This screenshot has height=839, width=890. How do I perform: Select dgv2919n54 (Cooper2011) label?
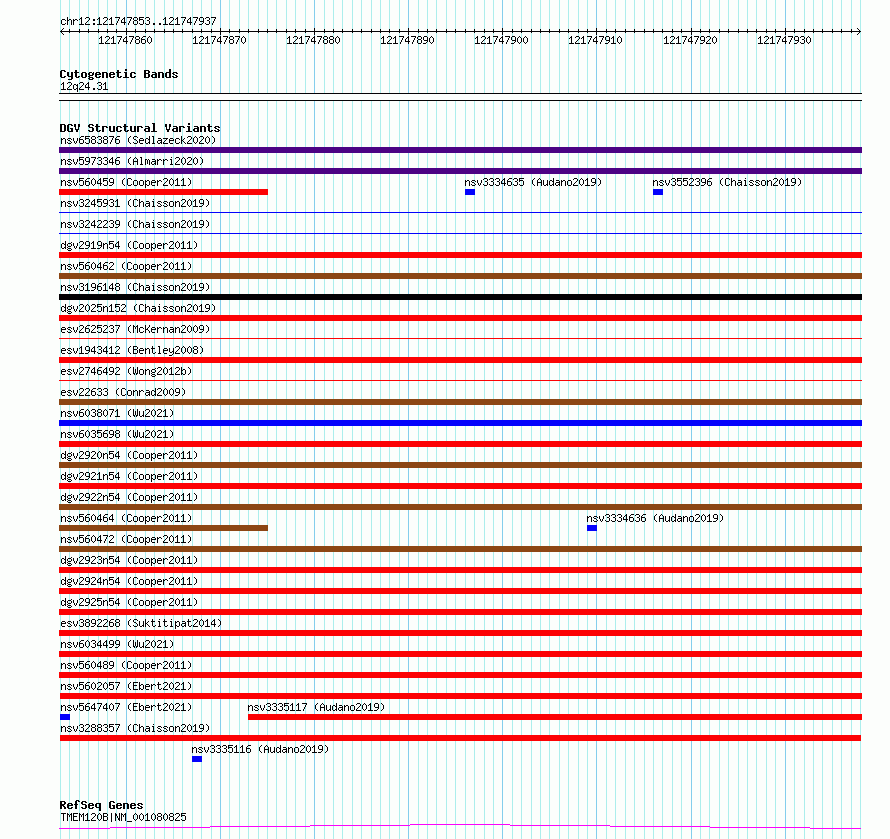click(x=129, y=245)
